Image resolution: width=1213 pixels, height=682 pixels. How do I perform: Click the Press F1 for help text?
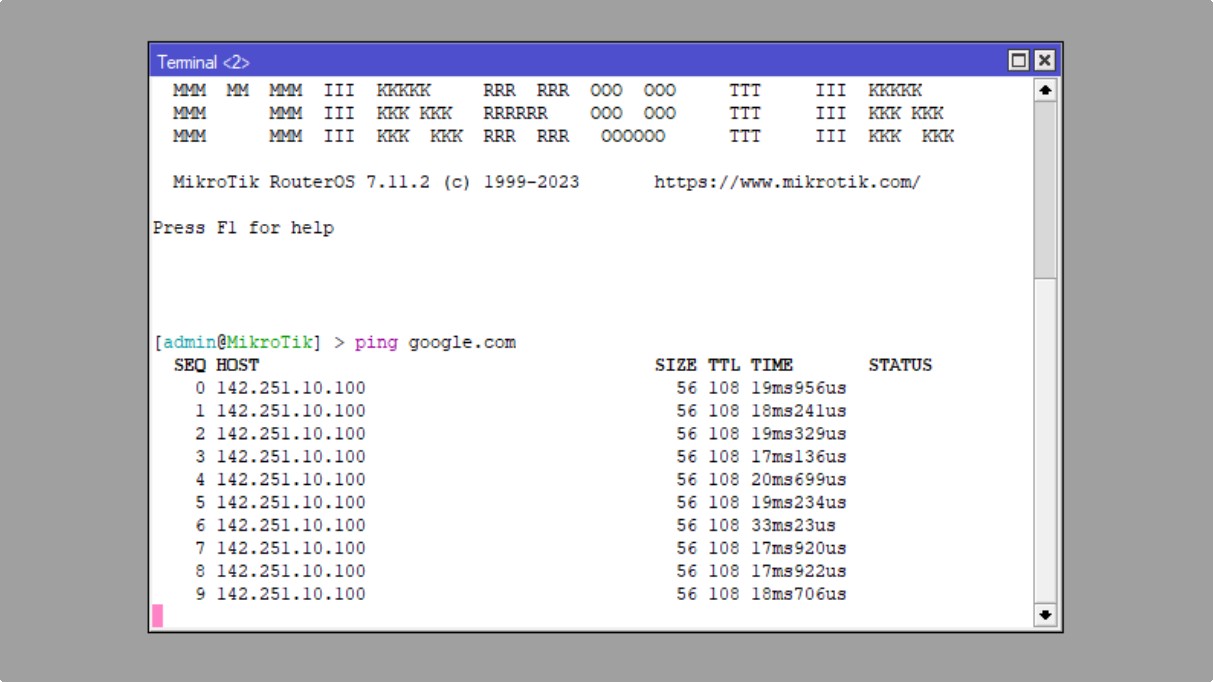[x=243, y=228]
